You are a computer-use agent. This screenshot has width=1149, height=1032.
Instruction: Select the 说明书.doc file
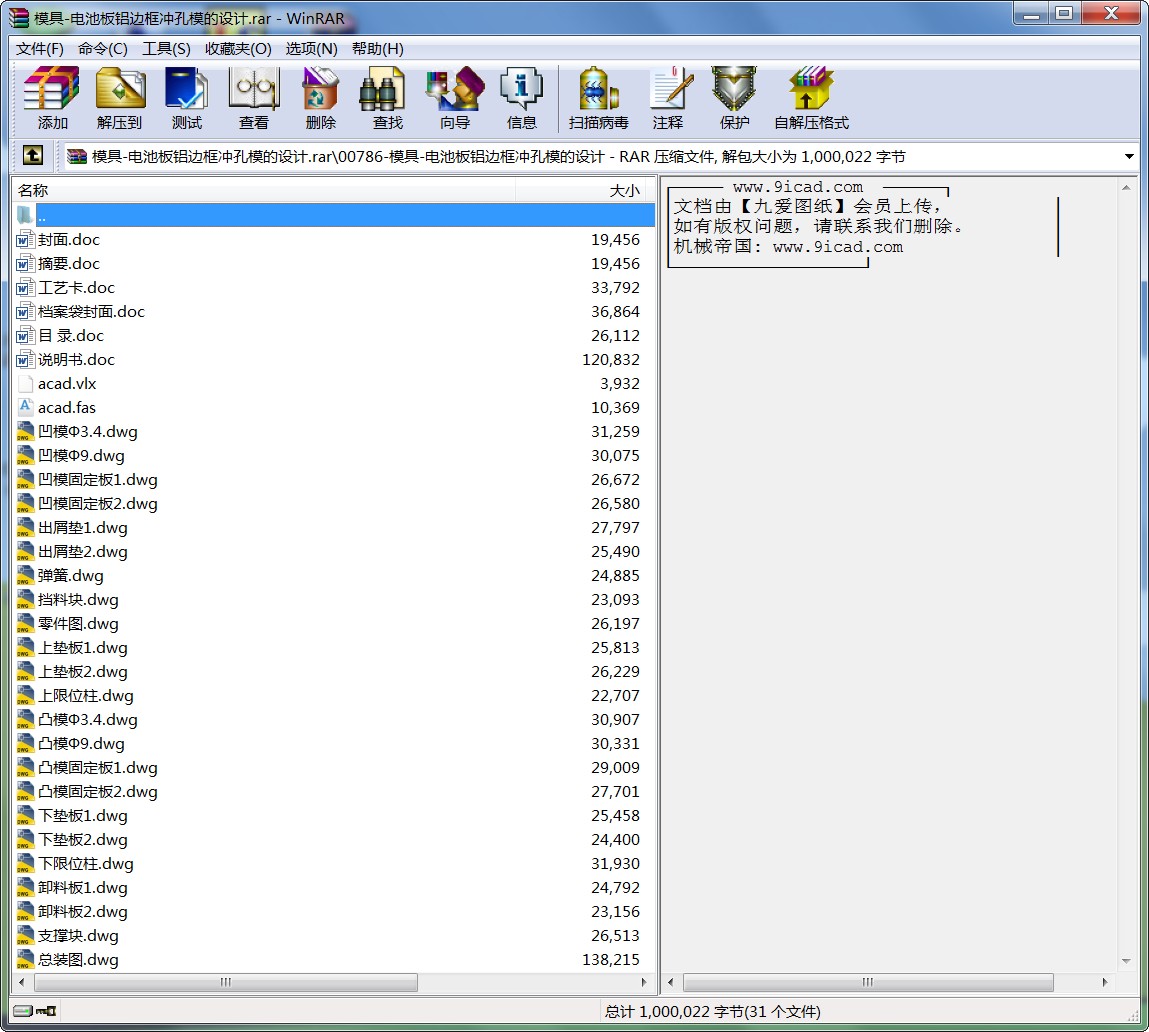click(76, 360)
